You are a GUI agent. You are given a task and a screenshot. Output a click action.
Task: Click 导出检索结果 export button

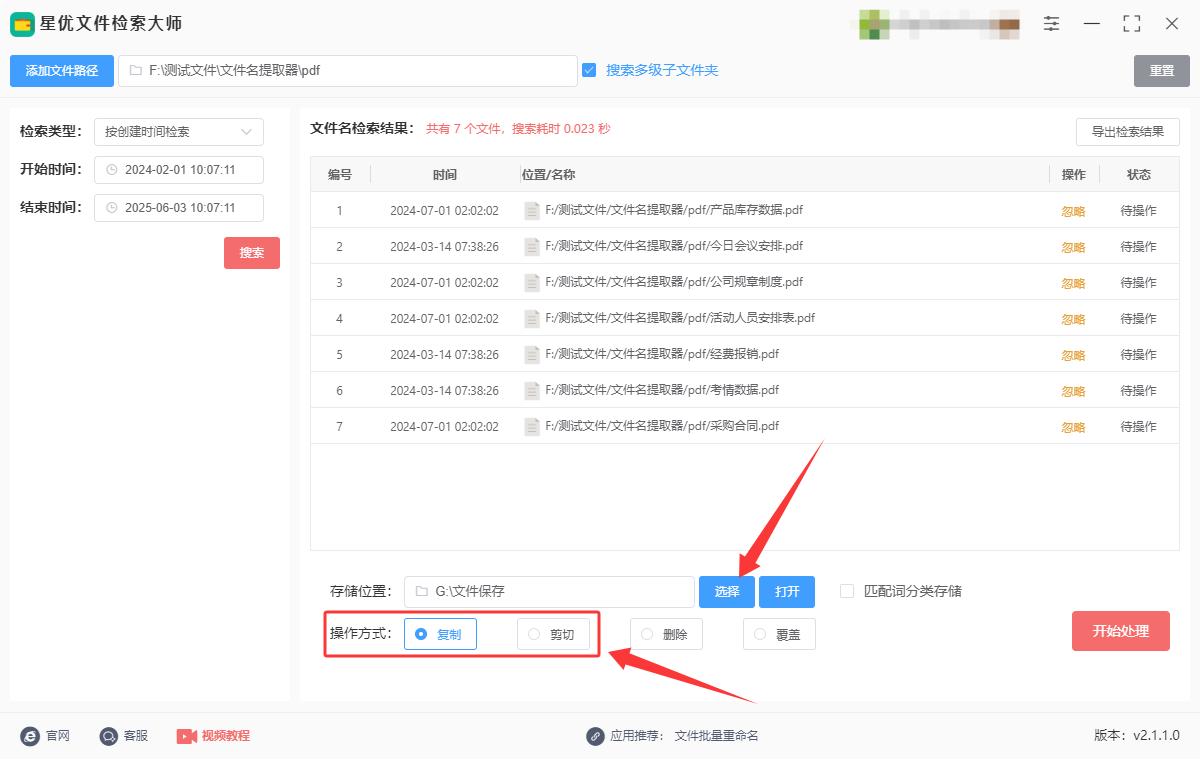pos(1128,132)
